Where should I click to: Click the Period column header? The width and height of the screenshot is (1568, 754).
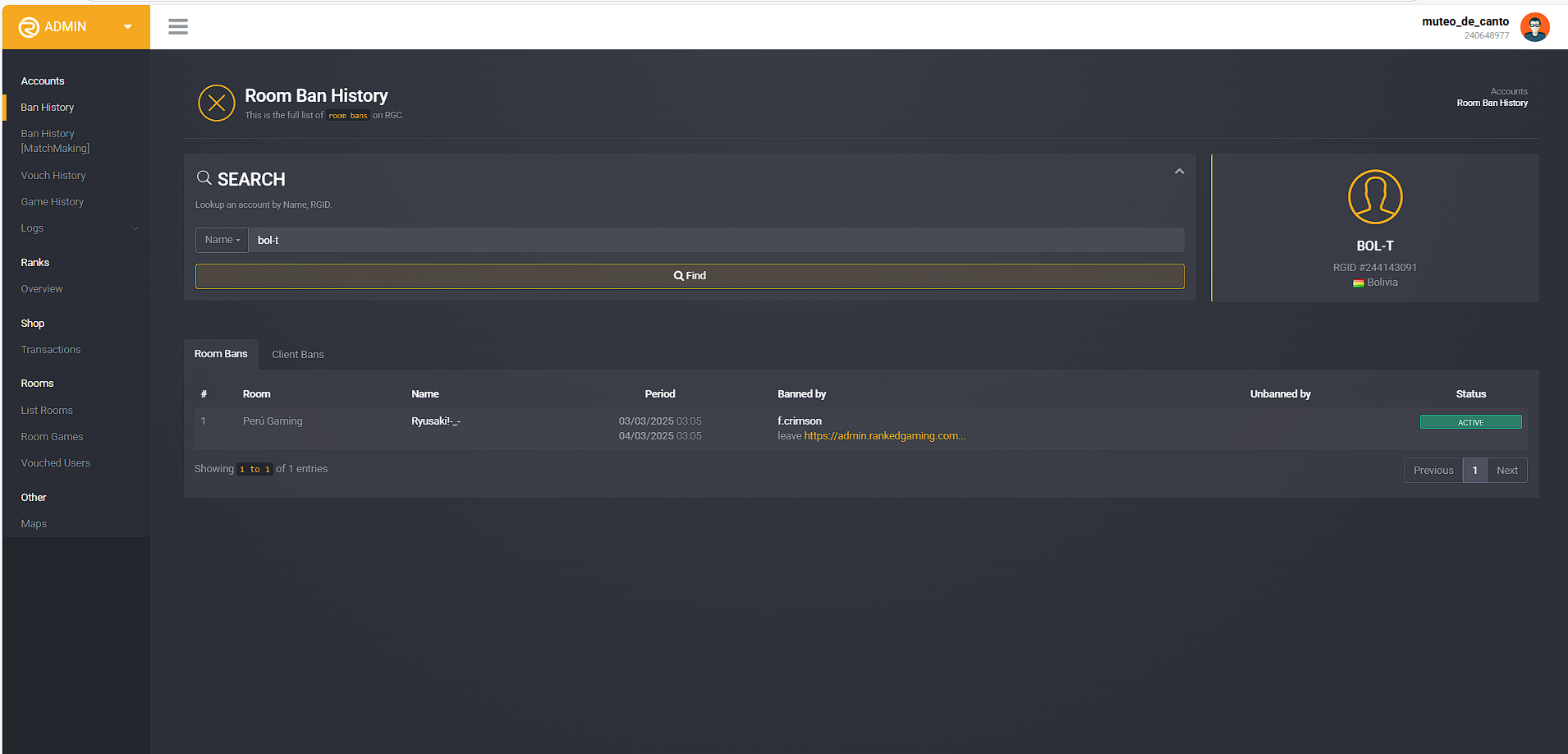point(660,394)
